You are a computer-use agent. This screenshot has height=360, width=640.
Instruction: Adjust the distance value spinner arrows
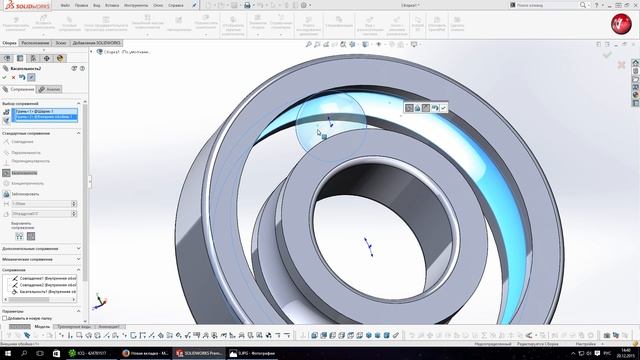74,203
